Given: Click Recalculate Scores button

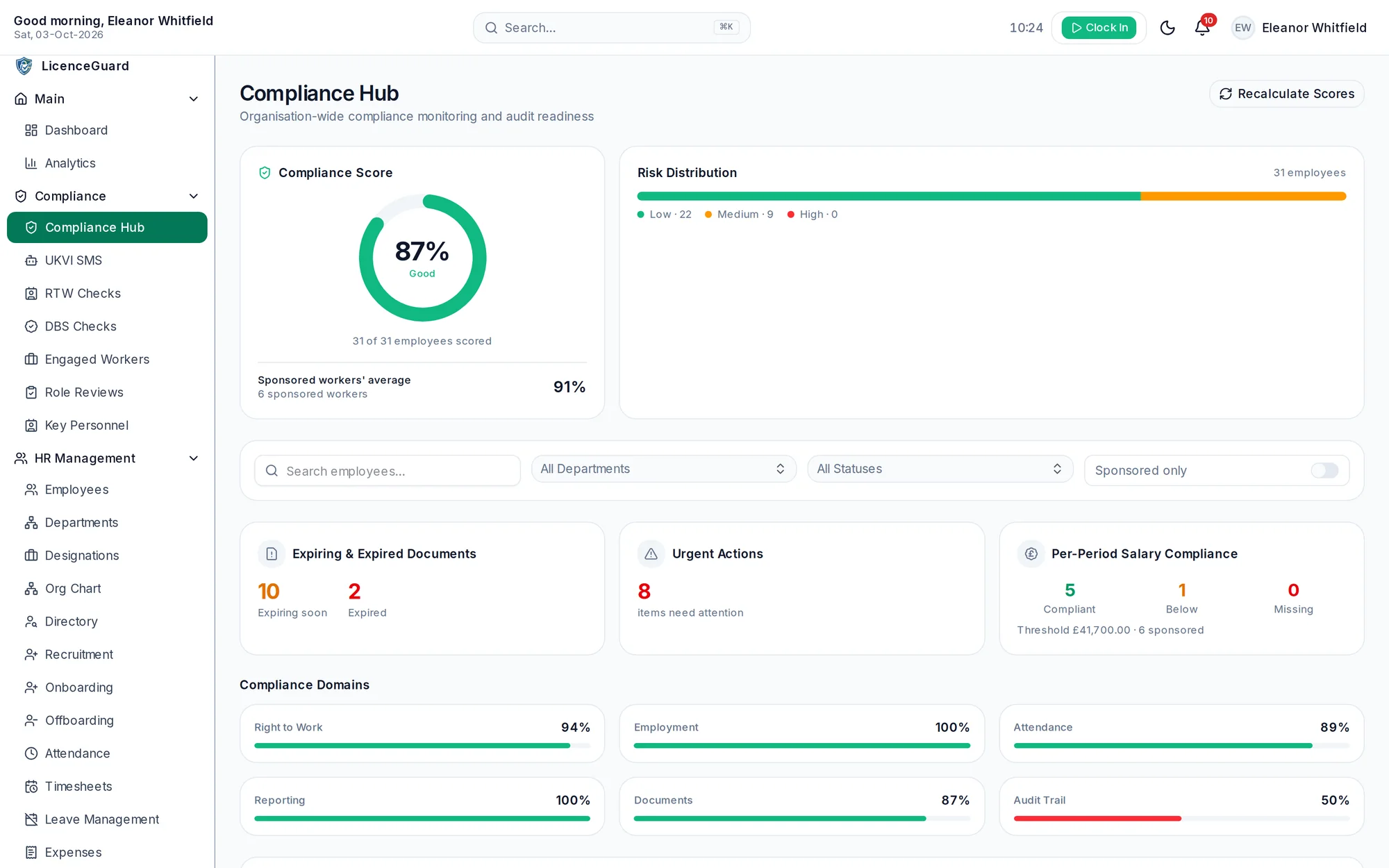Looking at the screenshot, I should coord(1287,94).
